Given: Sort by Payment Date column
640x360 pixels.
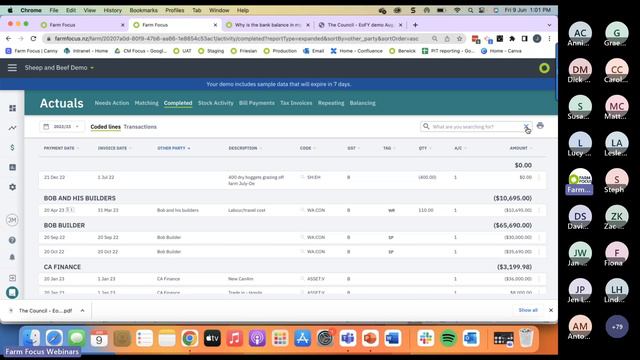Looking at the screenshot, I should click(61, 148).
